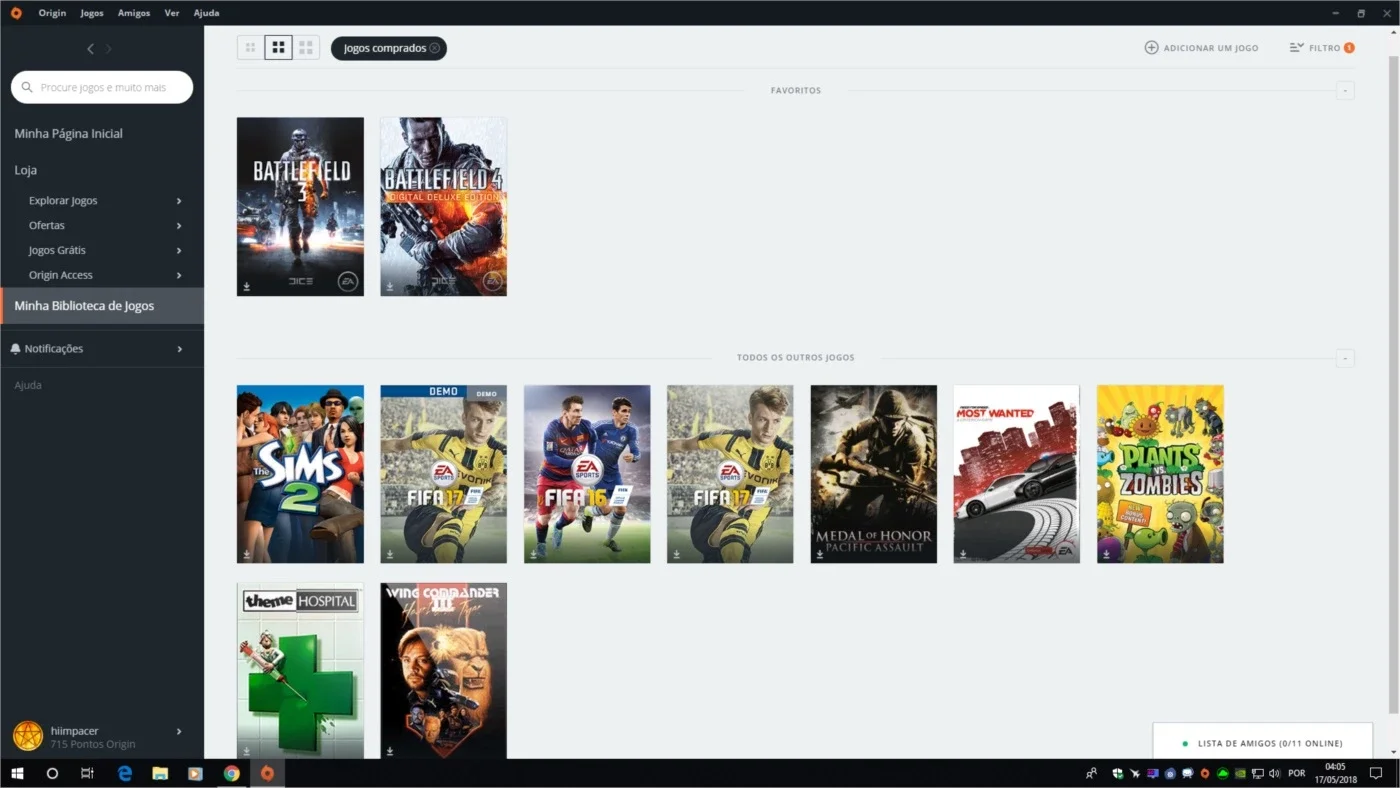Open the Ajuda menu in the menu bar

tap(206, 13)
